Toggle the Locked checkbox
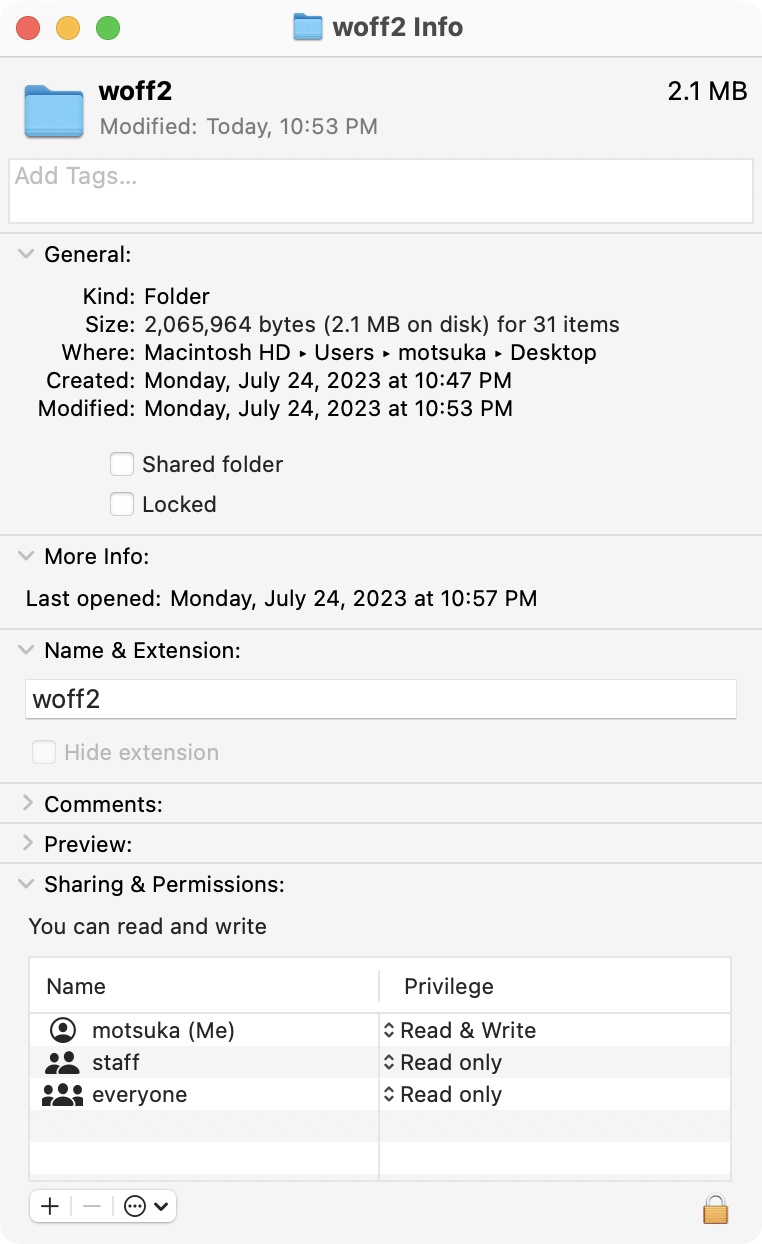The width and height of the screenshot is (762, 1244). coord(122,504)
